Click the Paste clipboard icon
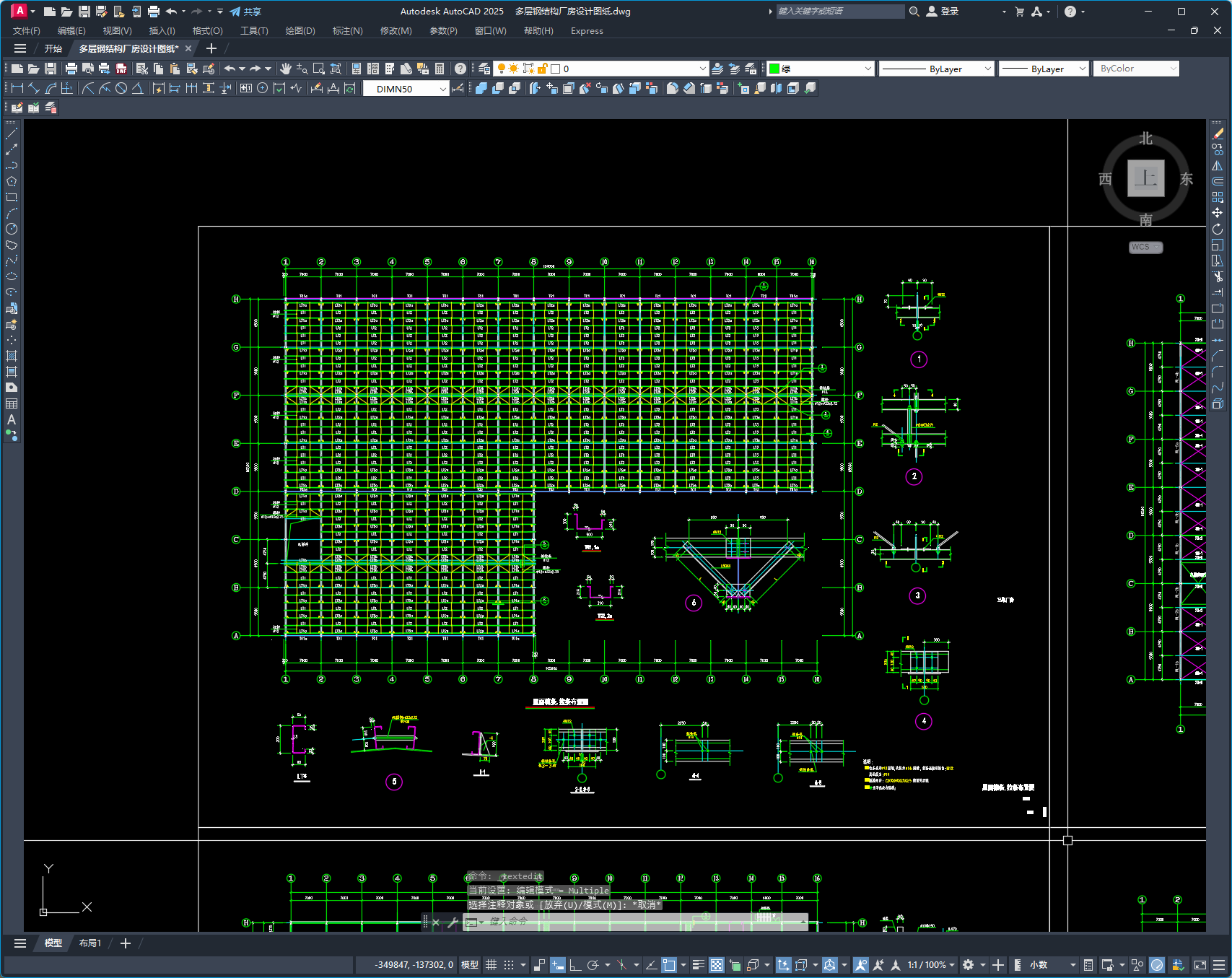 click(x=175, y=69)
